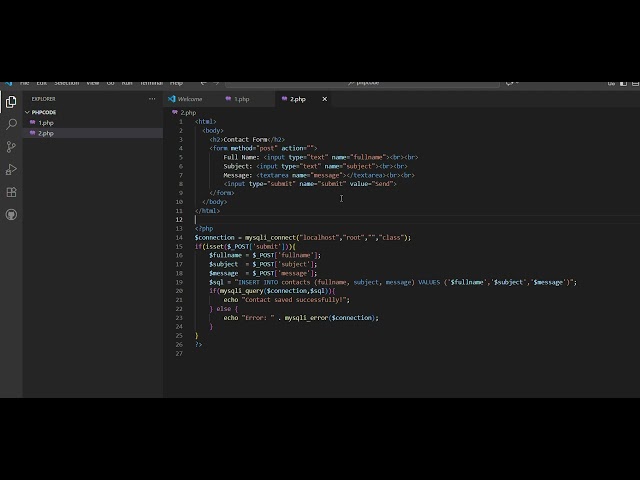Click the 'Message:' textarea line in the code
640x480 pixels.
[x=319, y=175]
